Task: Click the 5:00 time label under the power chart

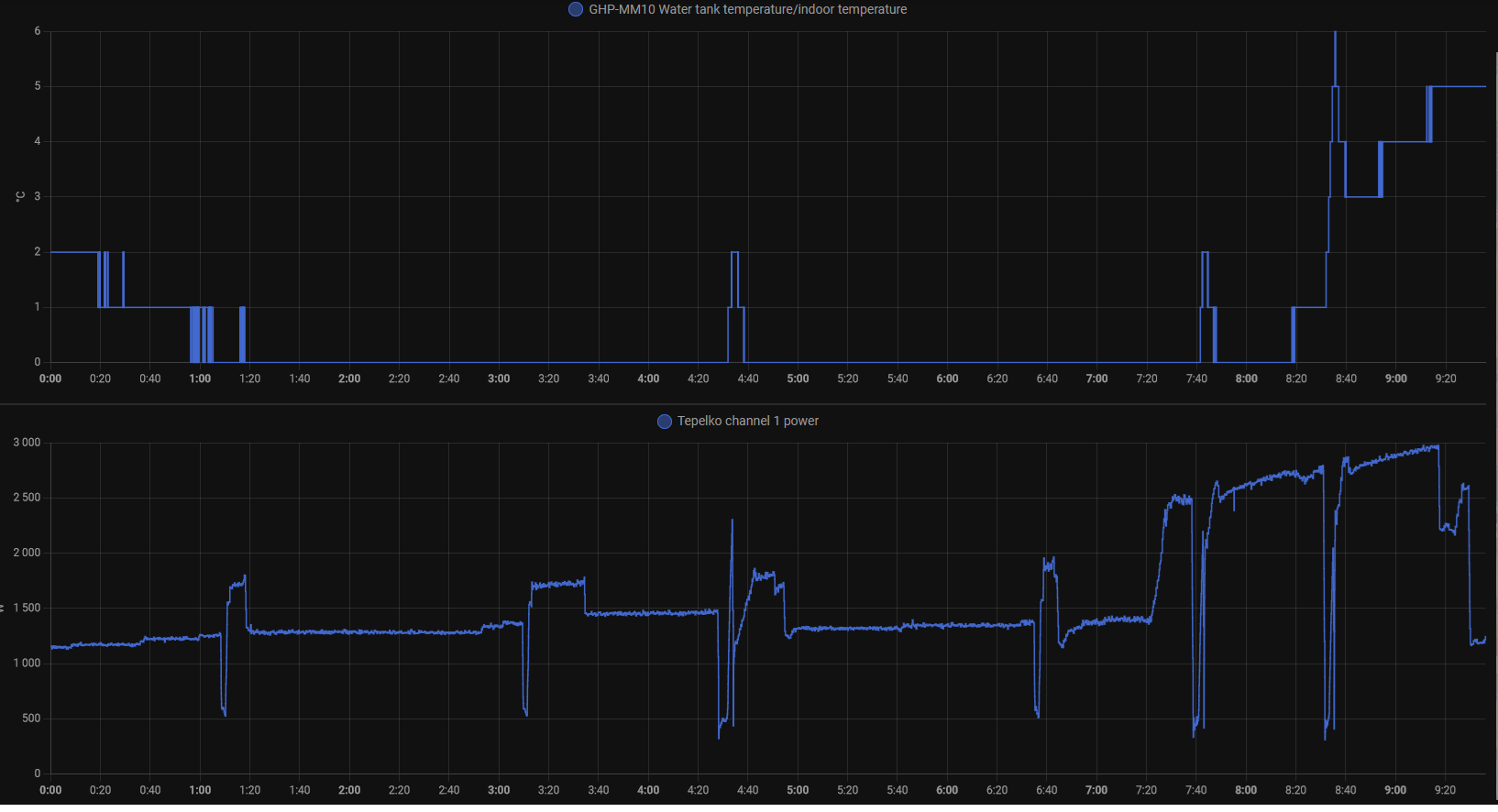Action: click(798, 790)
